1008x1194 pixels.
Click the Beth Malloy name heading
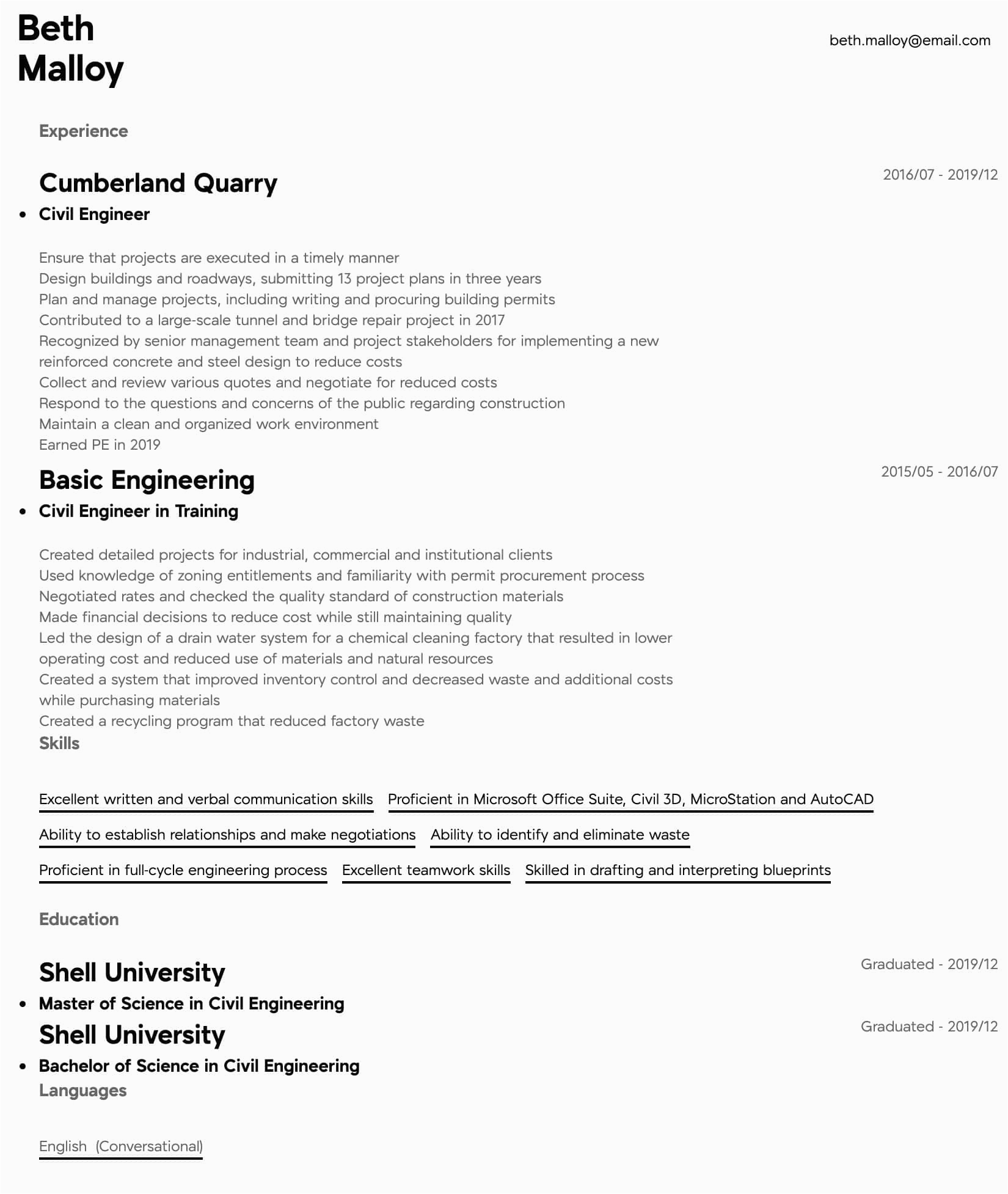pos(70,48)
